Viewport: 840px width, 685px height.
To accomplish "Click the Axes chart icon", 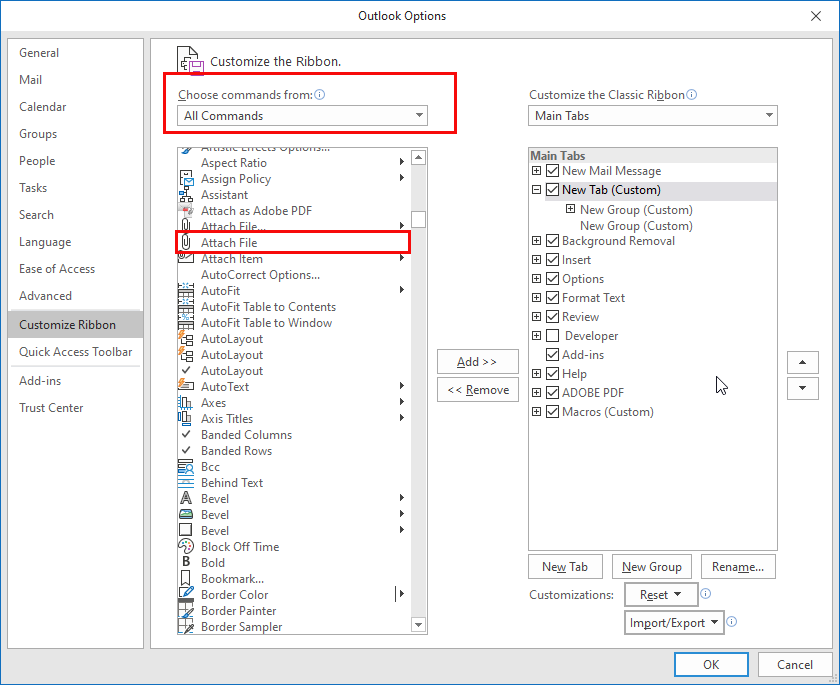I will pos(186,402).
